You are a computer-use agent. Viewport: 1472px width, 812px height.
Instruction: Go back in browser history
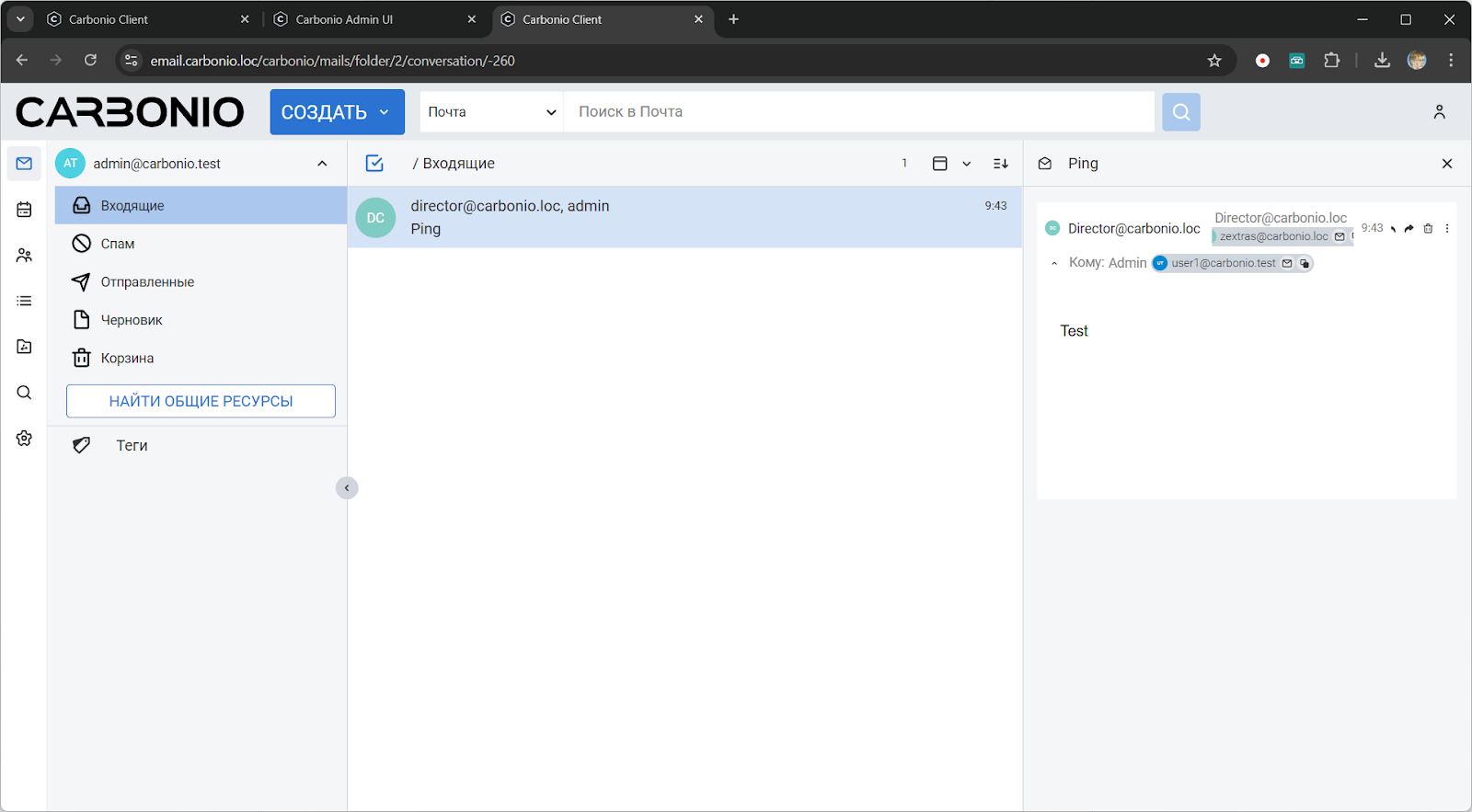22,61
